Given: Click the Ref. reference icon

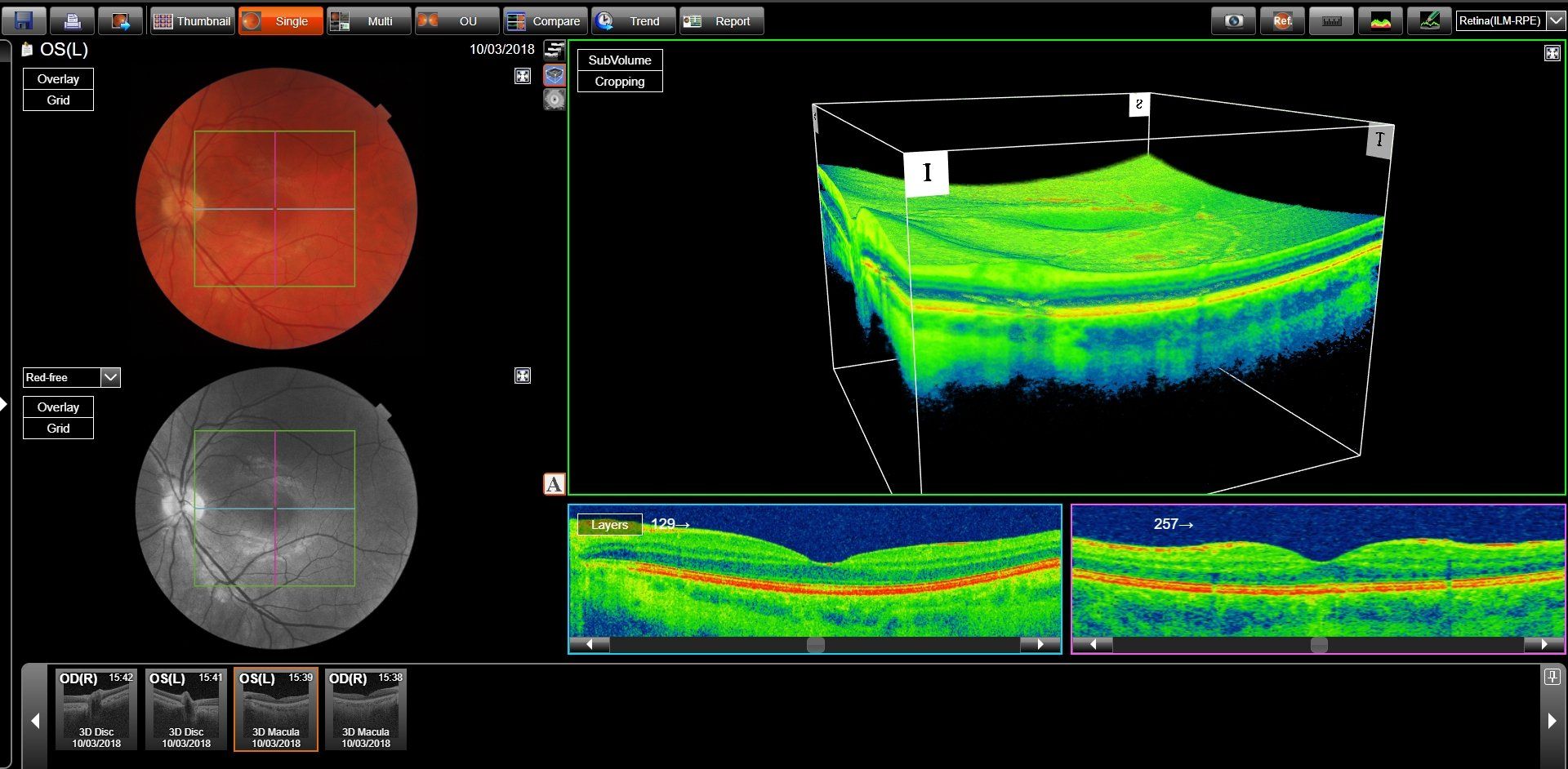Looking at the screenshot, I should 1282,20.
